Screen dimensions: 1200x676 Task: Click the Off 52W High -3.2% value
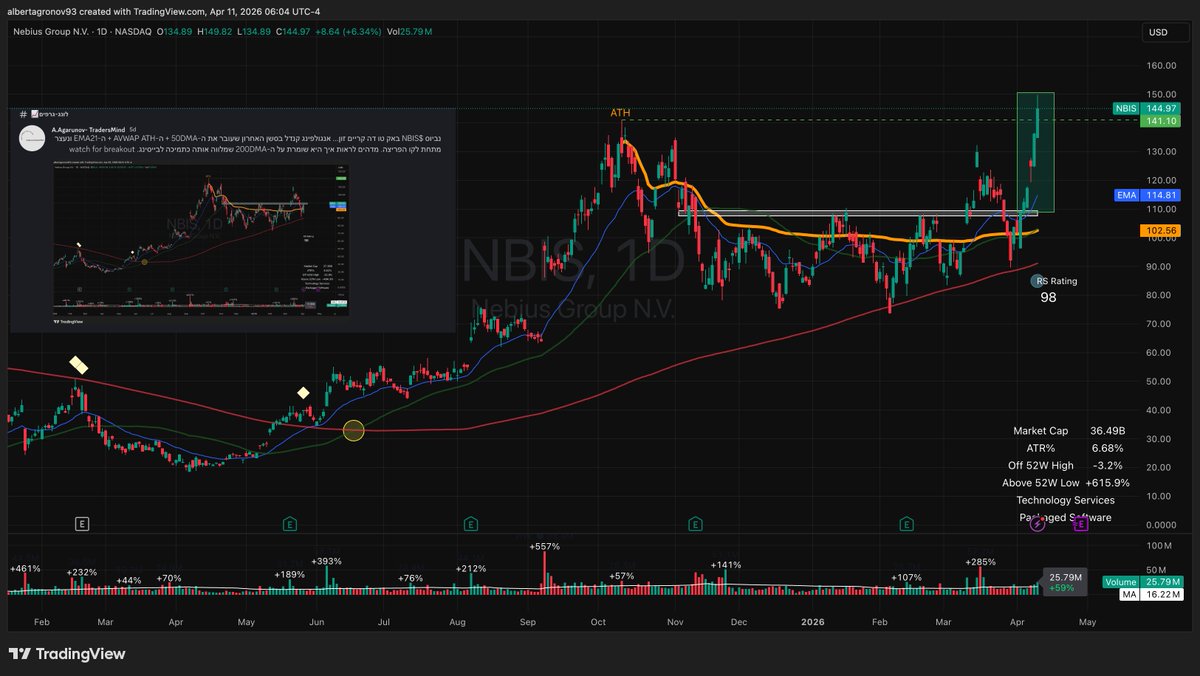[x=1110, y=465]
